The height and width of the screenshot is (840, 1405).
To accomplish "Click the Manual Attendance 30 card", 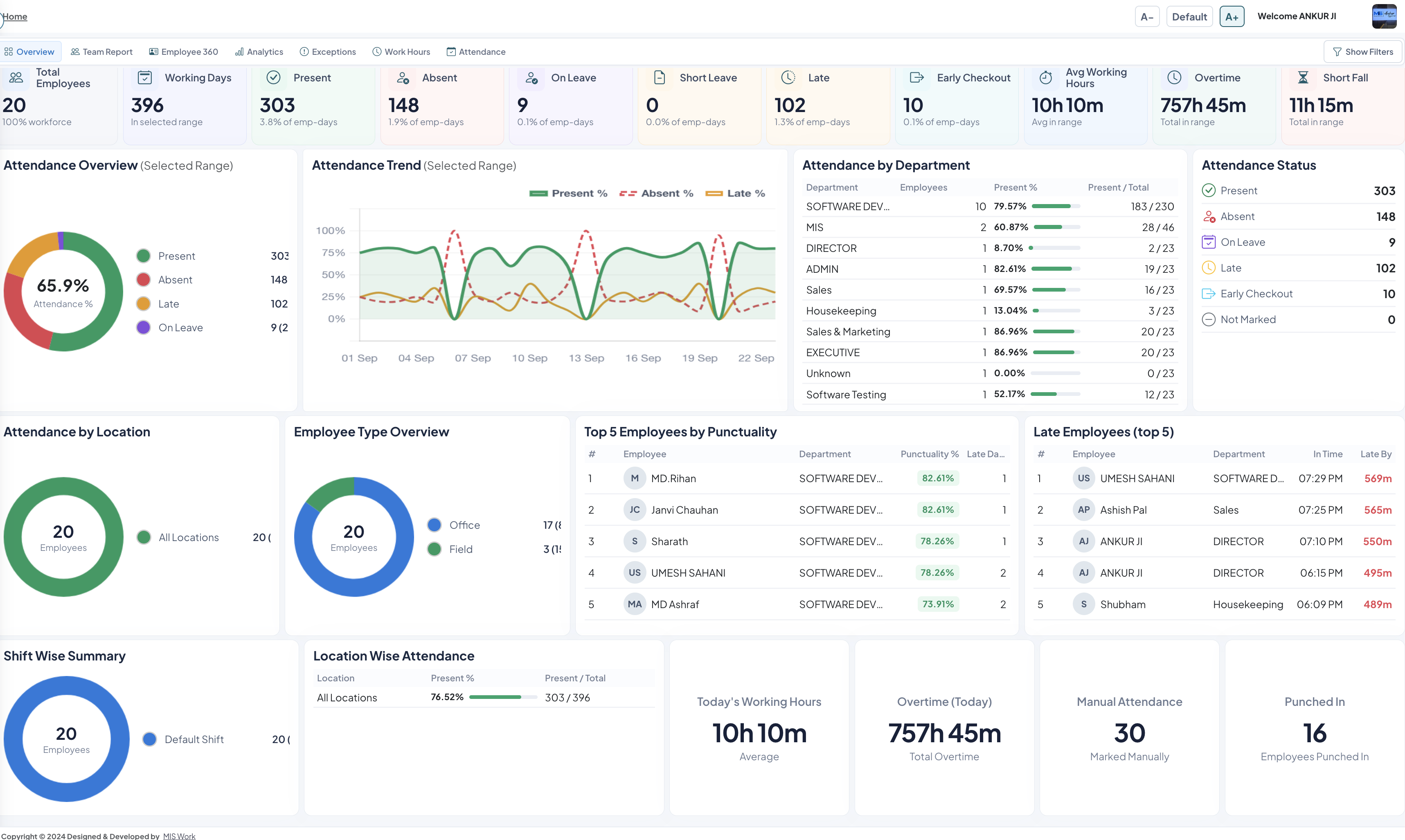I will pyautogui.click(x=1129, y=728).
